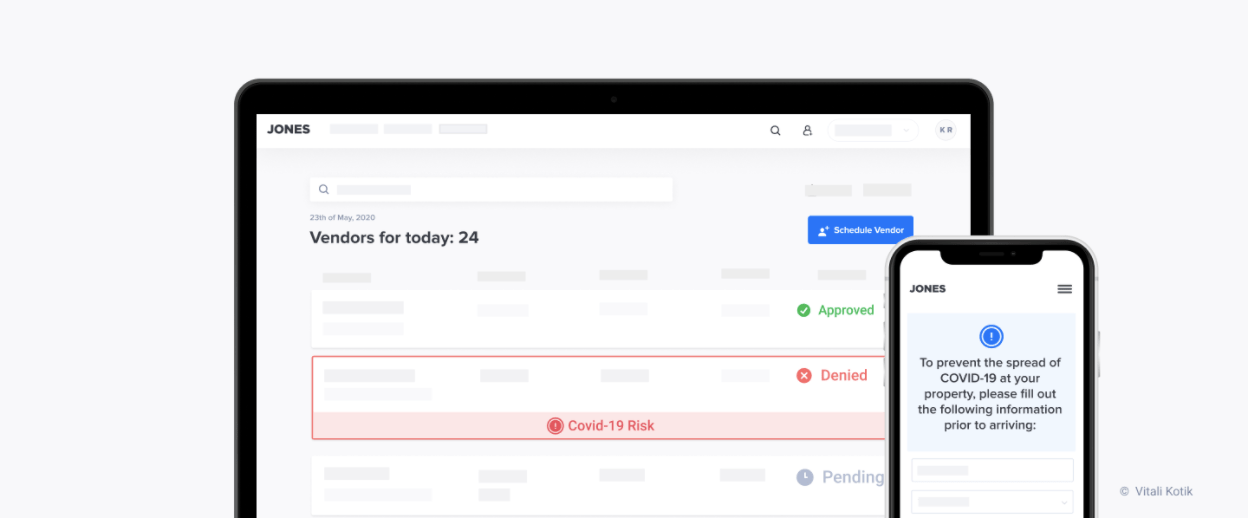Viewport: 1250px width, 522px height.
Task: Focus the first text field on phone form
Action: tap(992, 470)
